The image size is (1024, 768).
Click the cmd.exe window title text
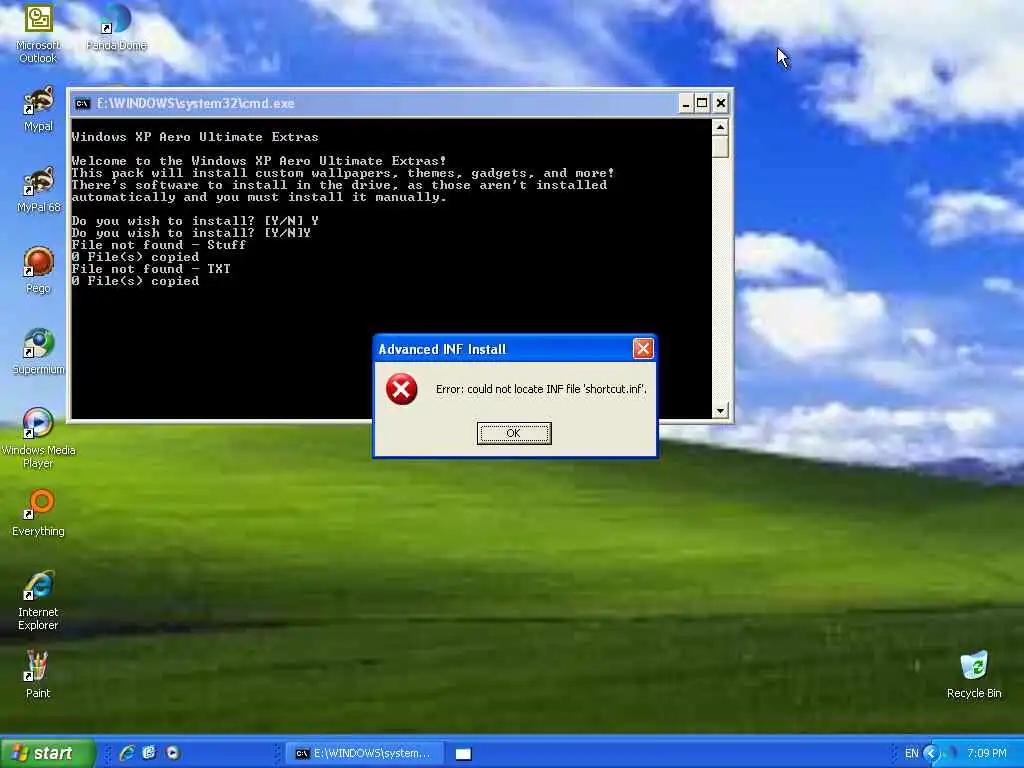pos(196,103)
